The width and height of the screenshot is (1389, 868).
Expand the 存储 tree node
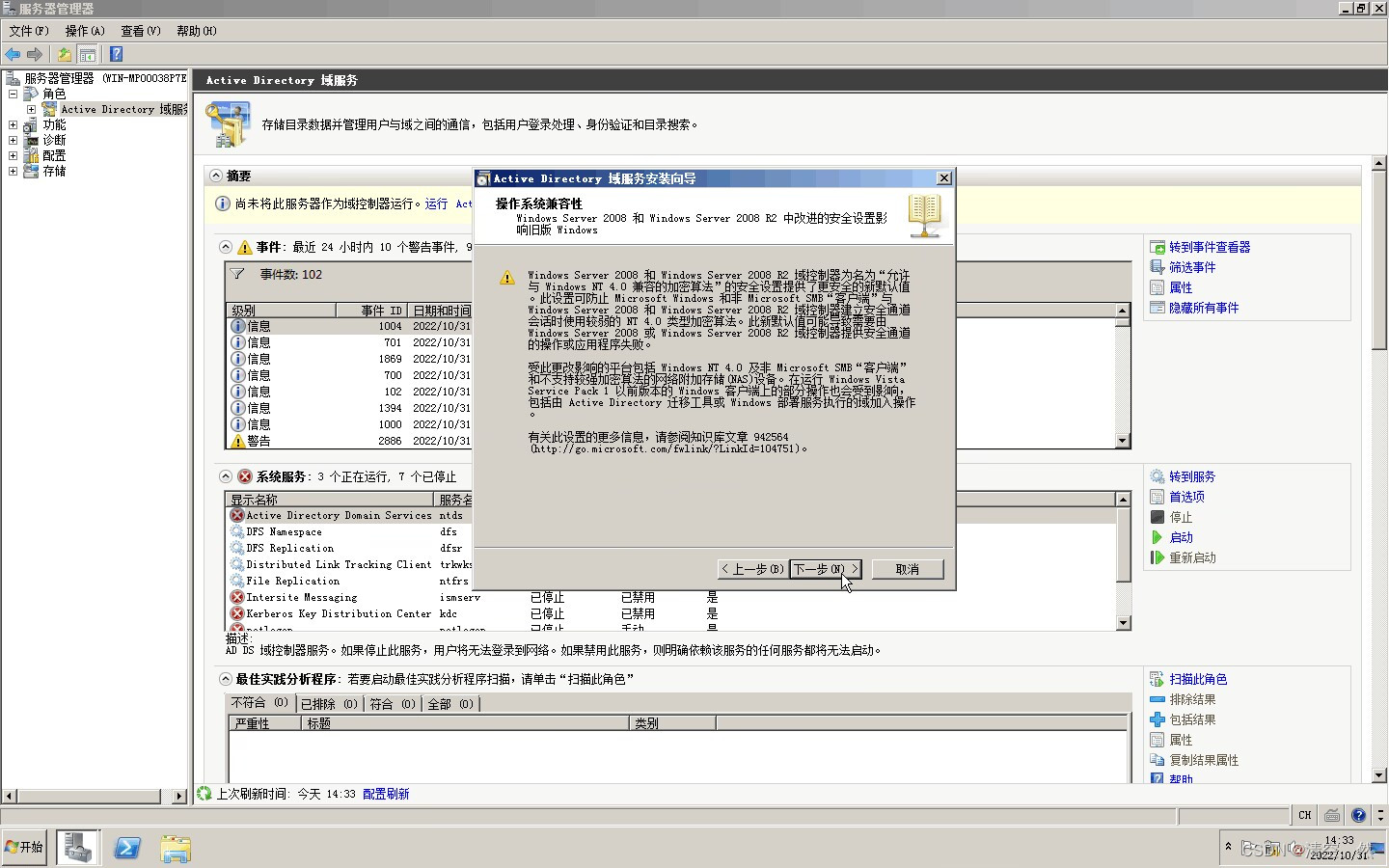pos(13,171)
